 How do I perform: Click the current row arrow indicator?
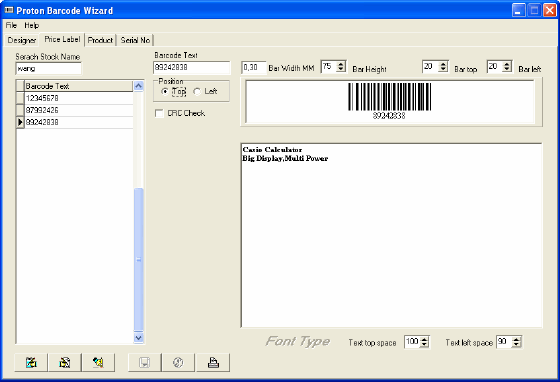20,122
